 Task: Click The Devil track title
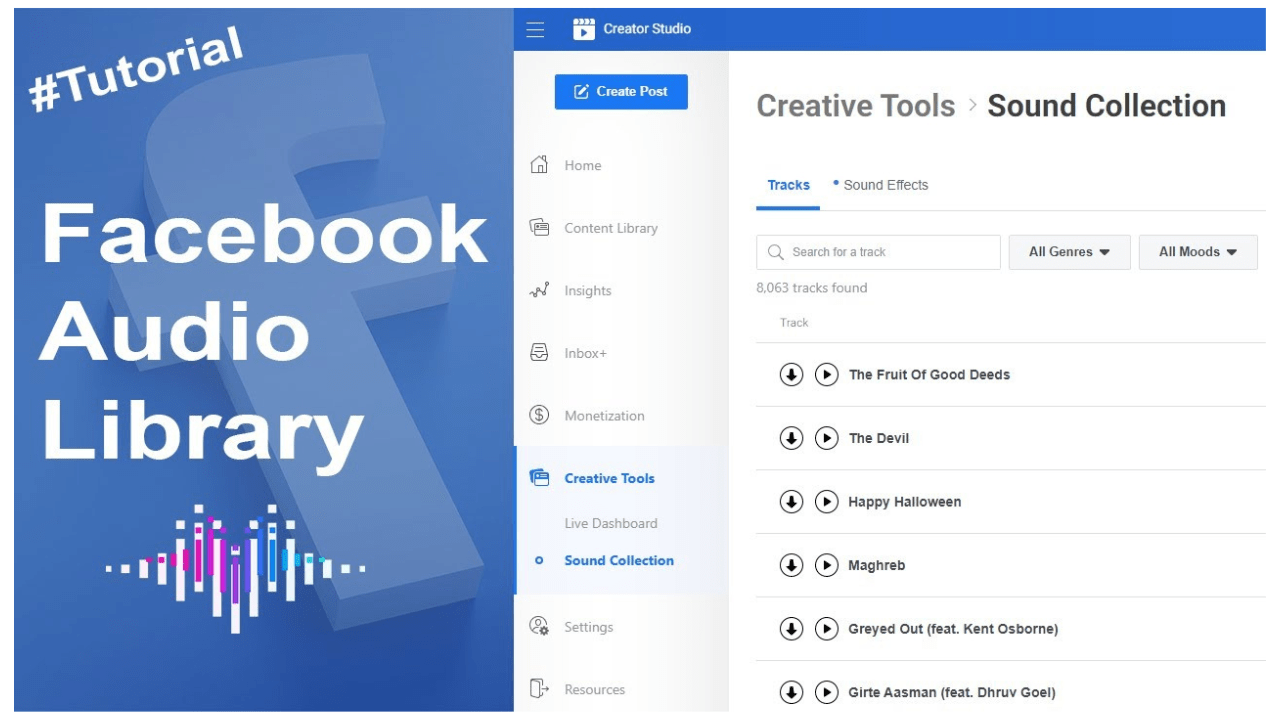(879, 438)
